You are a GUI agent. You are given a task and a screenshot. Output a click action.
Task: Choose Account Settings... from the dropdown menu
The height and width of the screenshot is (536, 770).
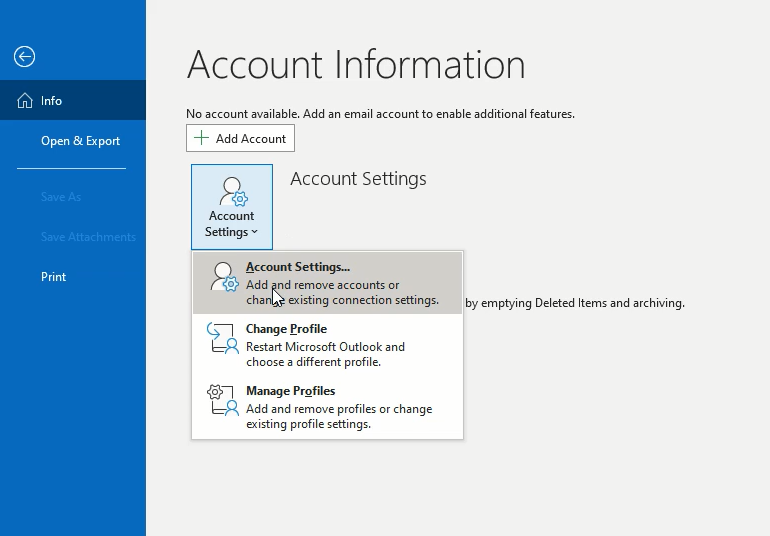point(298,267)
